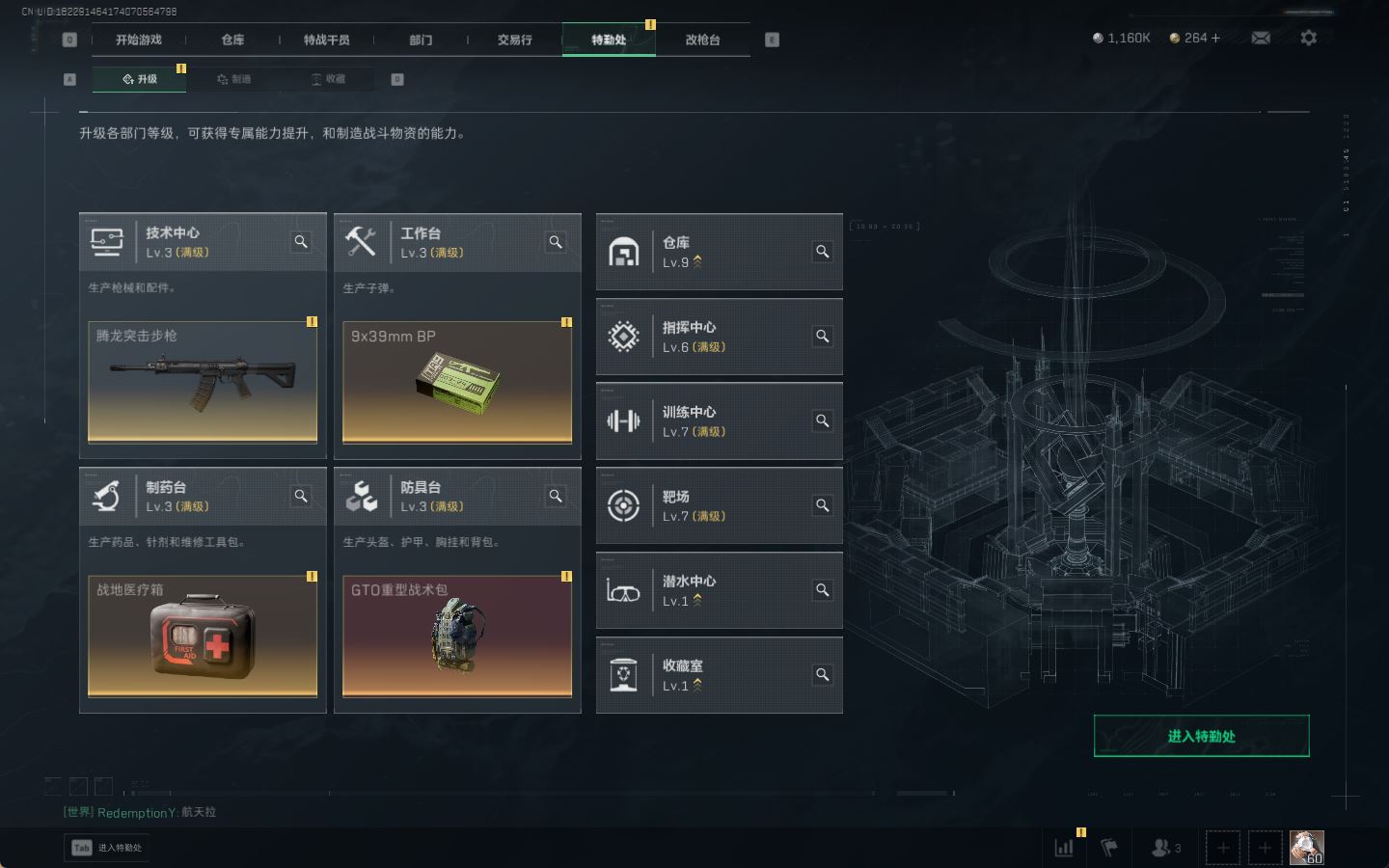Open the 改枪台 tab
Viewport: 1389px width, 868px height.
[702, 40]
